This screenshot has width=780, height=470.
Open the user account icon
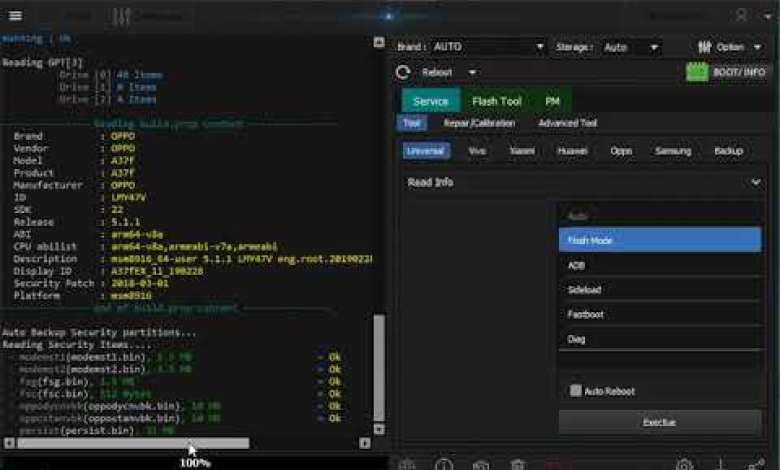click(742, 16)
